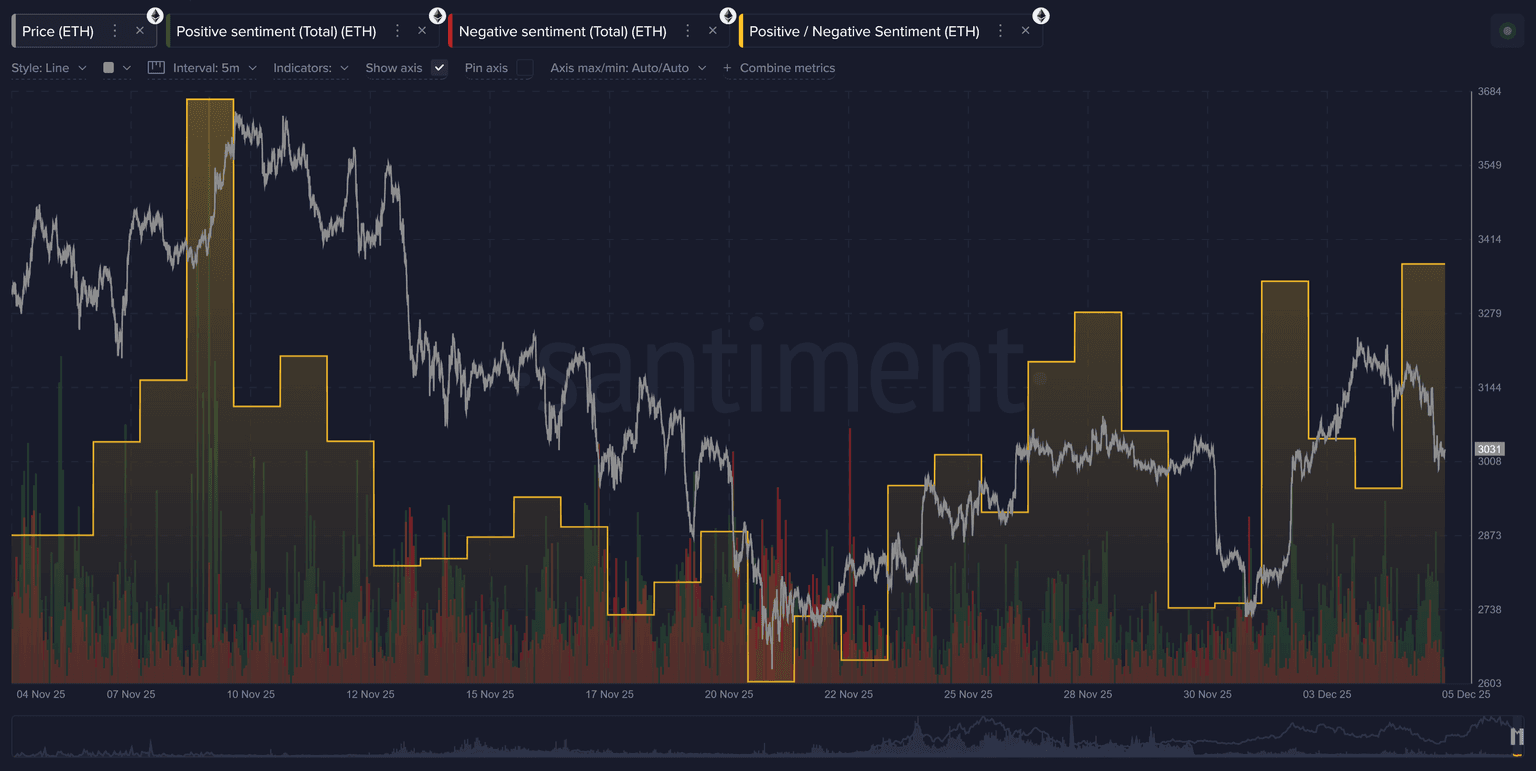This screenshot has width=1536, height=771.
Task: Remove the Price (ETH) metric
Action: (140, 31)
